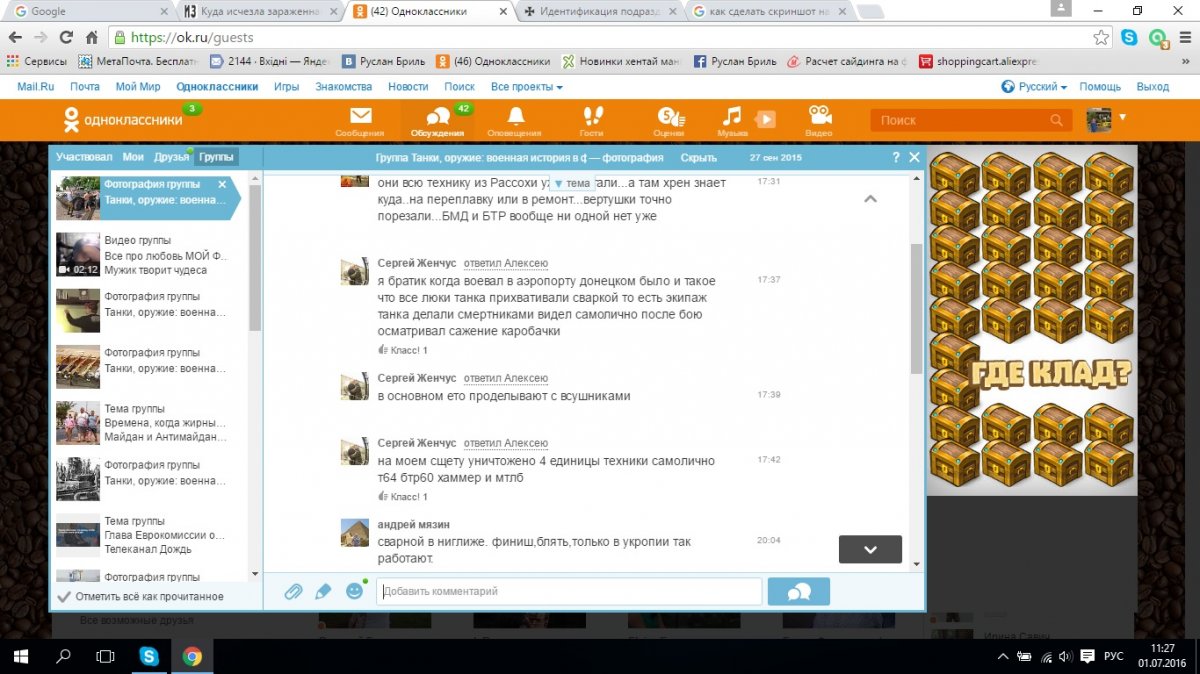
Task: Click the browser home button
Action: click(91, 37)
